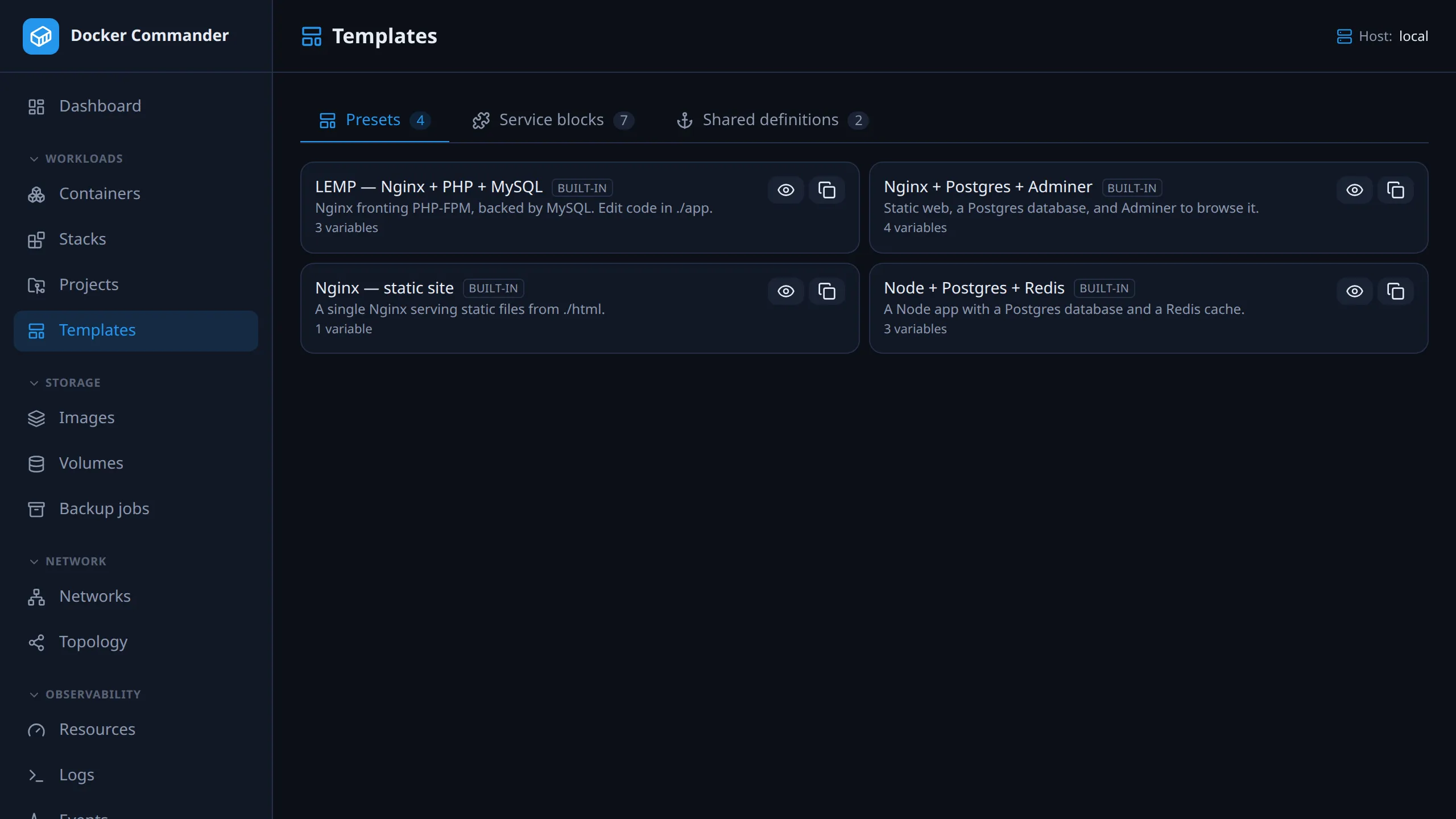
Task: Open the Node + Postgres + Redis card title
Action: pos(974,288)
